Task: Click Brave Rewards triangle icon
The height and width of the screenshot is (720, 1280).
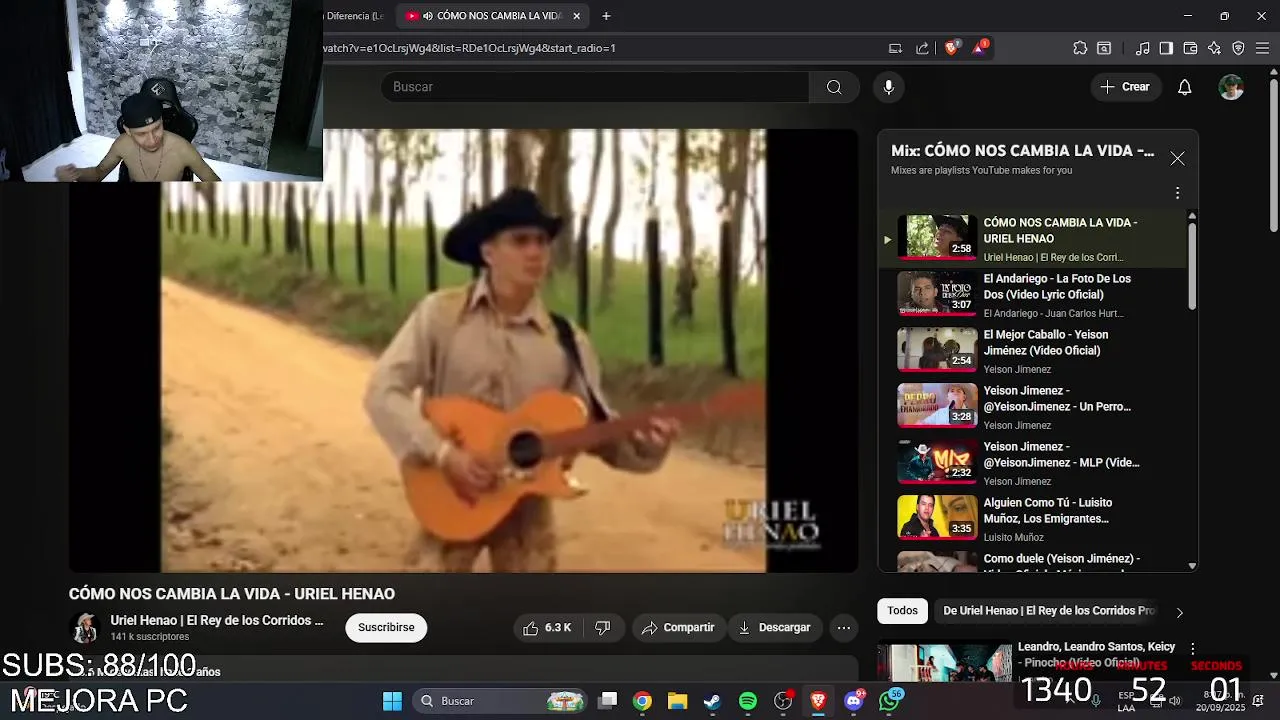Action: pyautogui.click(x=979, y=48)
